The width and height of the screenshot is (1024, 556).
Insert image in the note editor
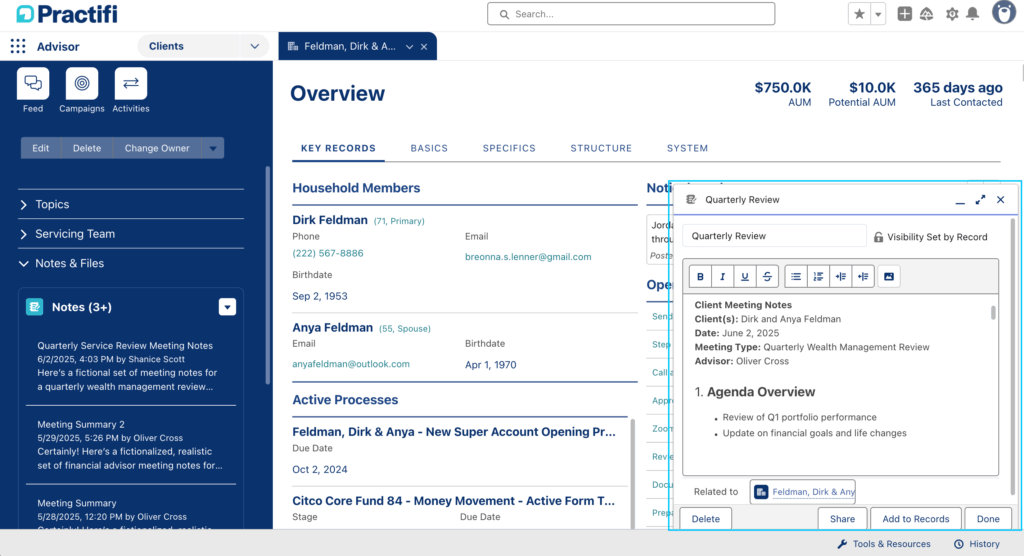[x=889, y=276]
